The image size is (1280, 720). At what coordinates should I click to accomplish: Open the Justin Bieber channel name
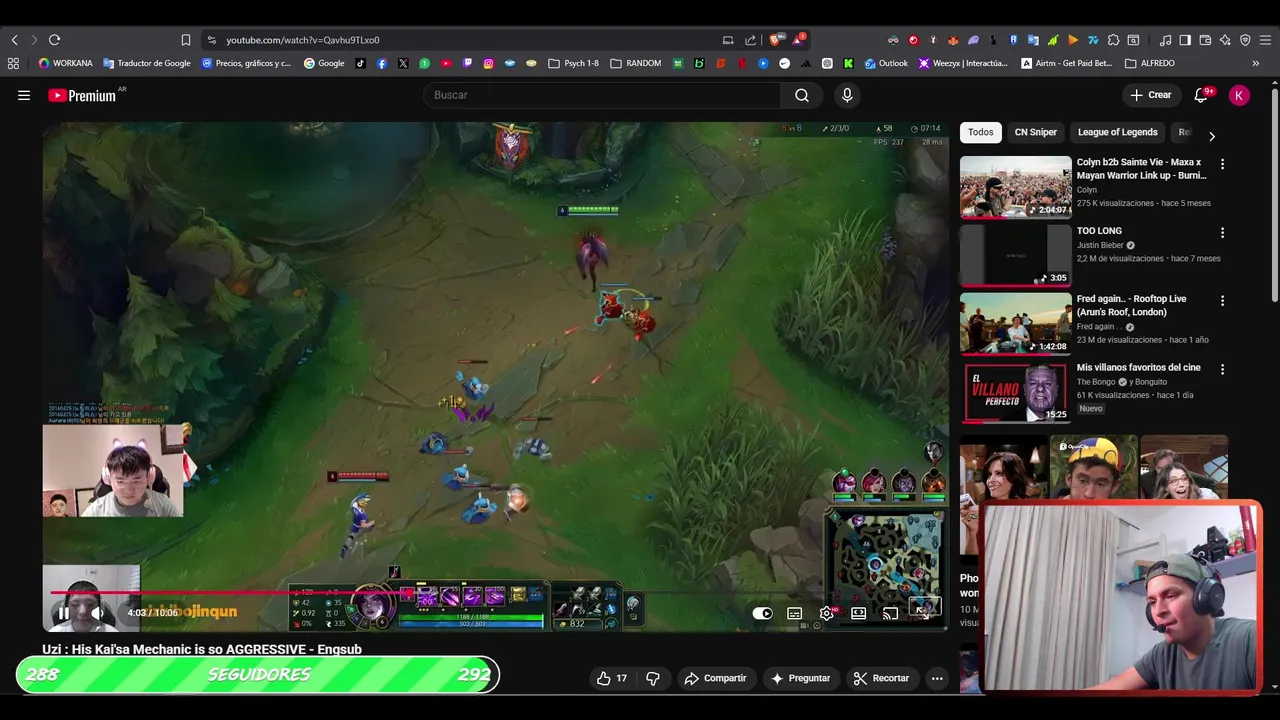(x=1100, y=245)
